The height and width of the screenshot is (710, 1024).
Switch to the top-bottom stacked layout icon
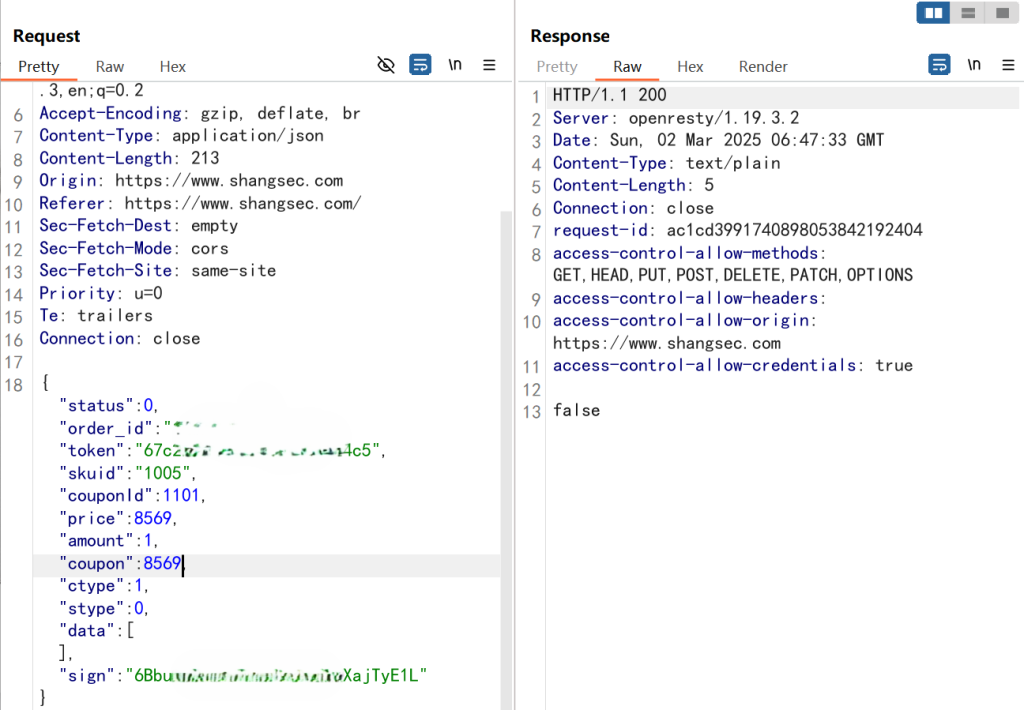tap(967, 13)
